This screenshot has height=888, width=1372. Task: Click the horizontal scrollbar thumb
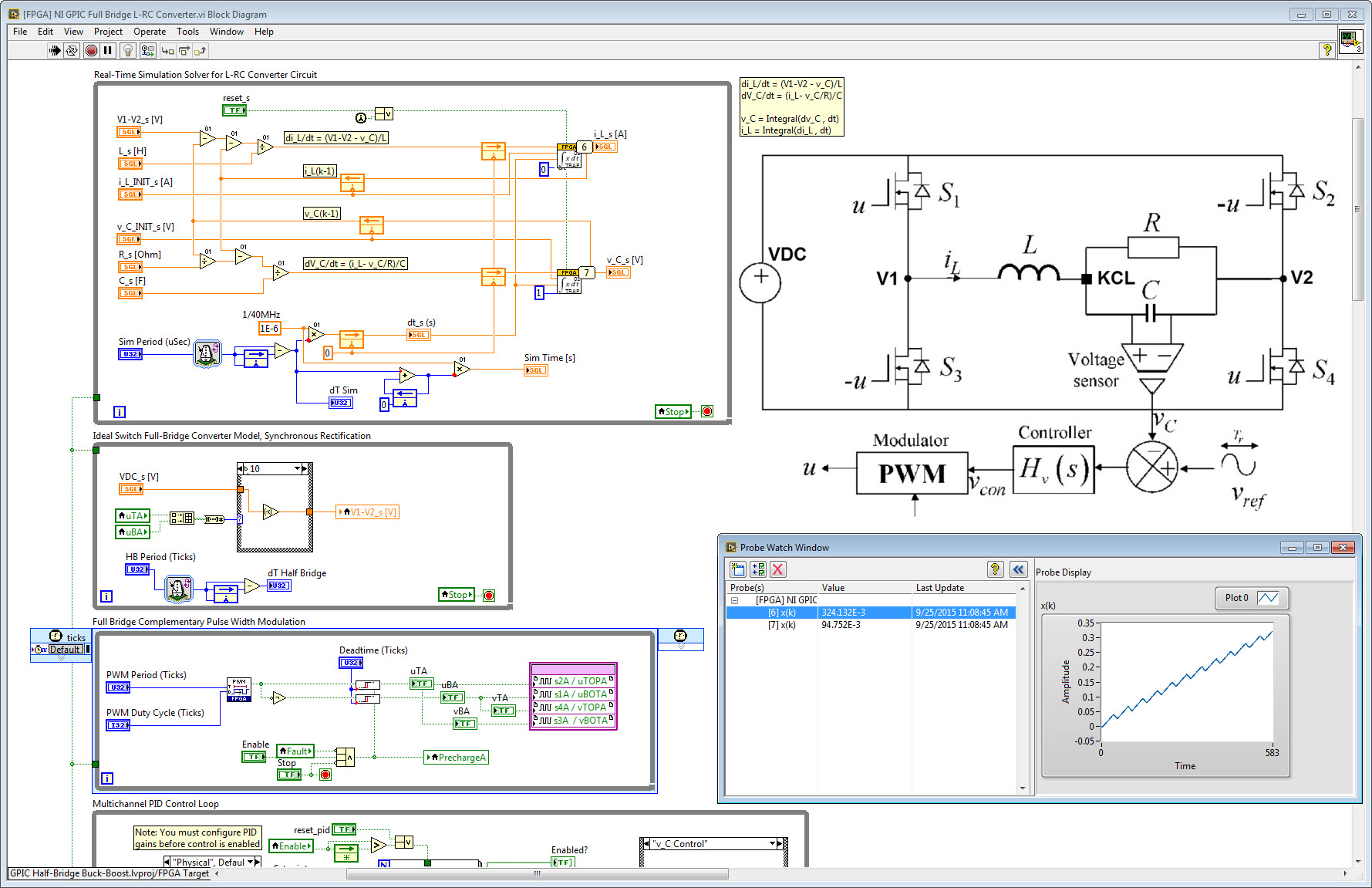click(x=538, y=874)
